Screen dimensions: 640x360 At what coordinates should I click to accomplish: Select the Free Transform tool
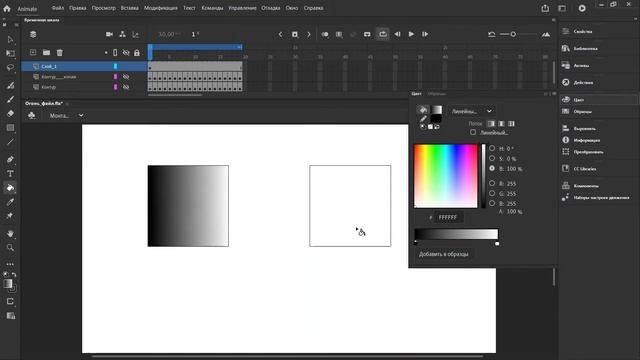click(10, 53)
